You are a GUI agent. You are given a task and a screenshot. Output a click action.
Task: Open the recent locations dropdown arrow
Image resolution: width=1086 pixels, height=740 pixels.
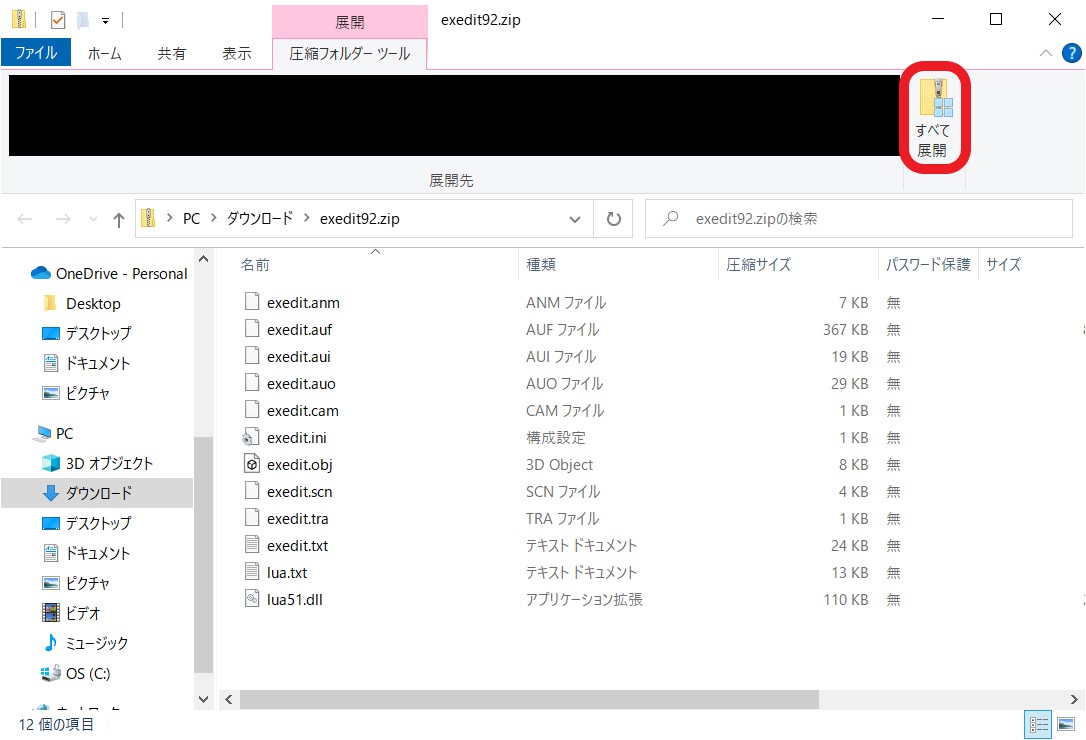point(94,219)
